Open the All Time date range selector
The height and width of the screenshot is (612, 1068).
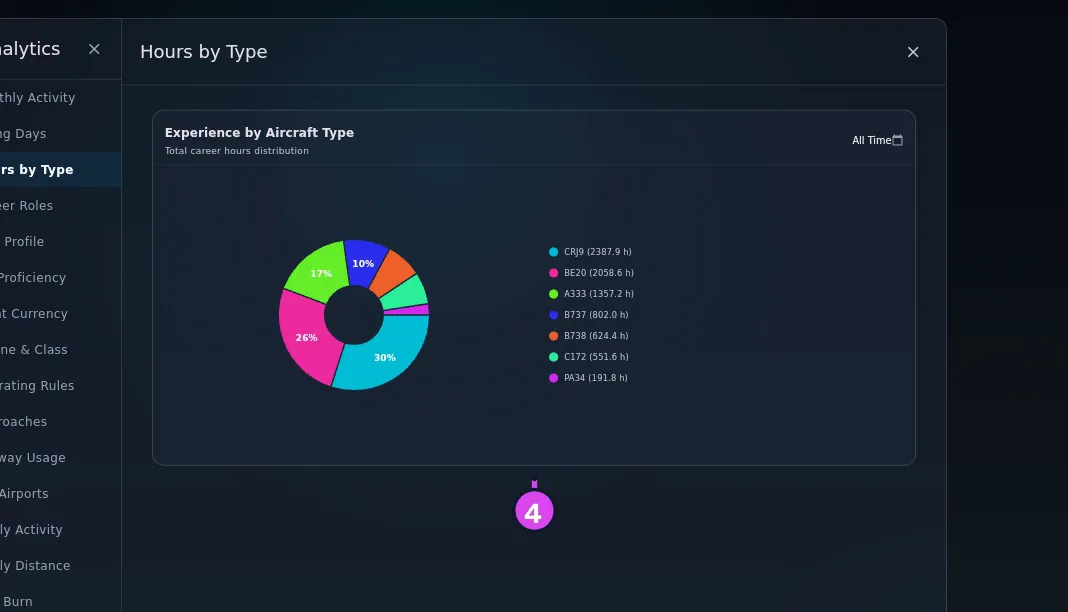877,140
